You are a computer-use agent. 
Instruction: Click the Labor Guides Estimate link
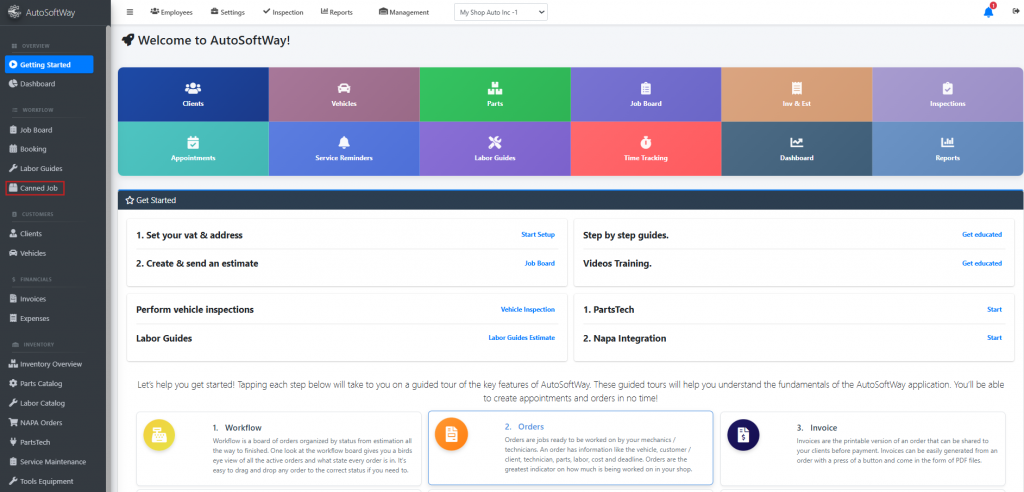[521, 338]
